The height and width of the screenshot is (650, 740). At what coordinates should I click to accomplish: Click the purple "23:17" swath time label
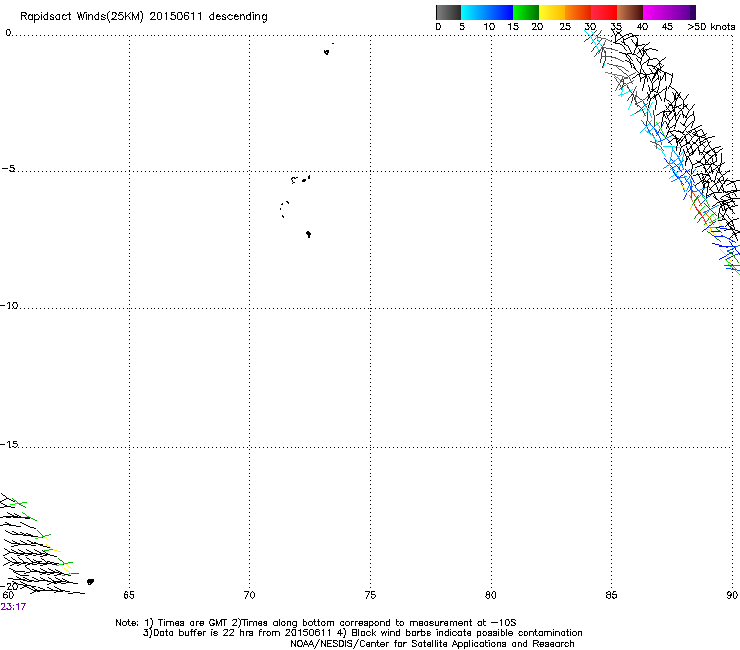(x=13, y=607)
